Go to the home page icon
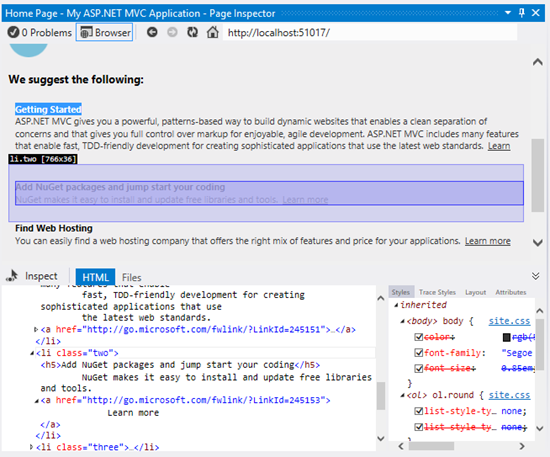550x457 pixels. coord(213,32)
